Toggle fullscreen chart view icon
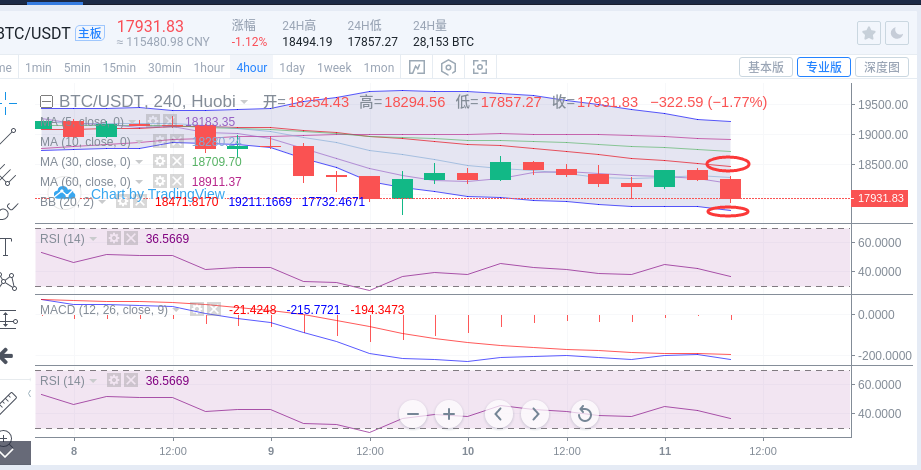This screenshot has height=470, width=921. coord(480,68)
